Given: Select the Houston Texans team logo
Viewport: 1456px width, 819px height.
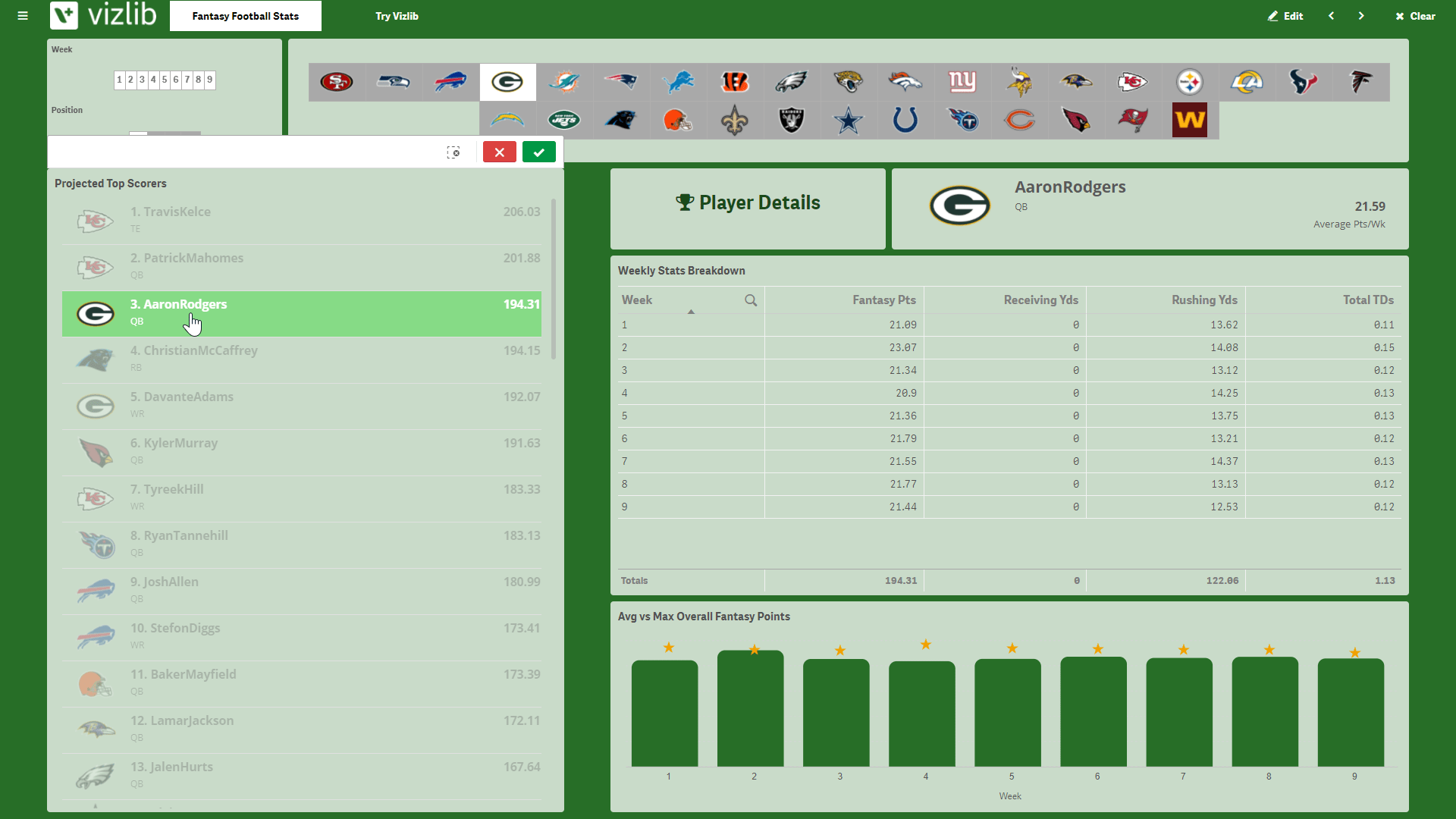Looking at the screenshot, I should point(1304,82).
